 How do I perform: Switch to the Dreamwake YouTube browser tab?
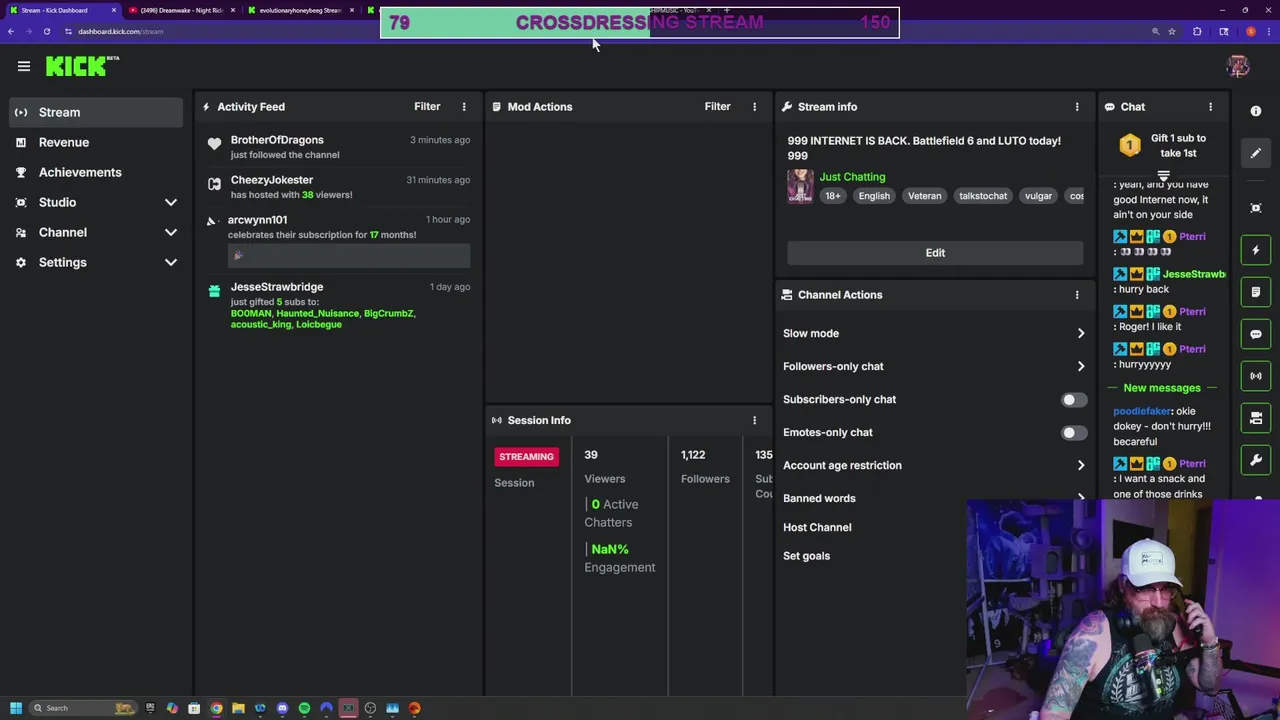tap(182, 10)
